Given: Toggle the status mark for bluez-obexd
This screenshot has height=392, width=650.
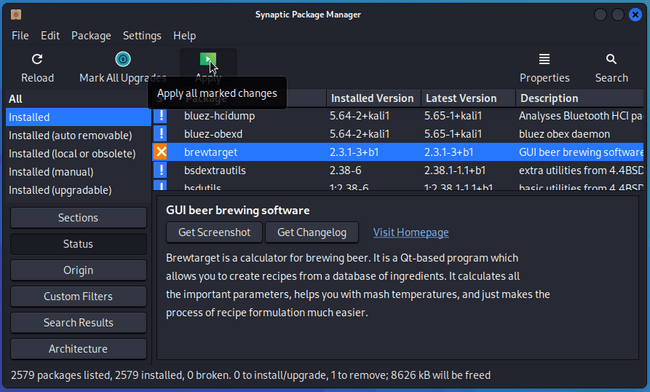Looking at the screenshot, I should coord(160,134).
